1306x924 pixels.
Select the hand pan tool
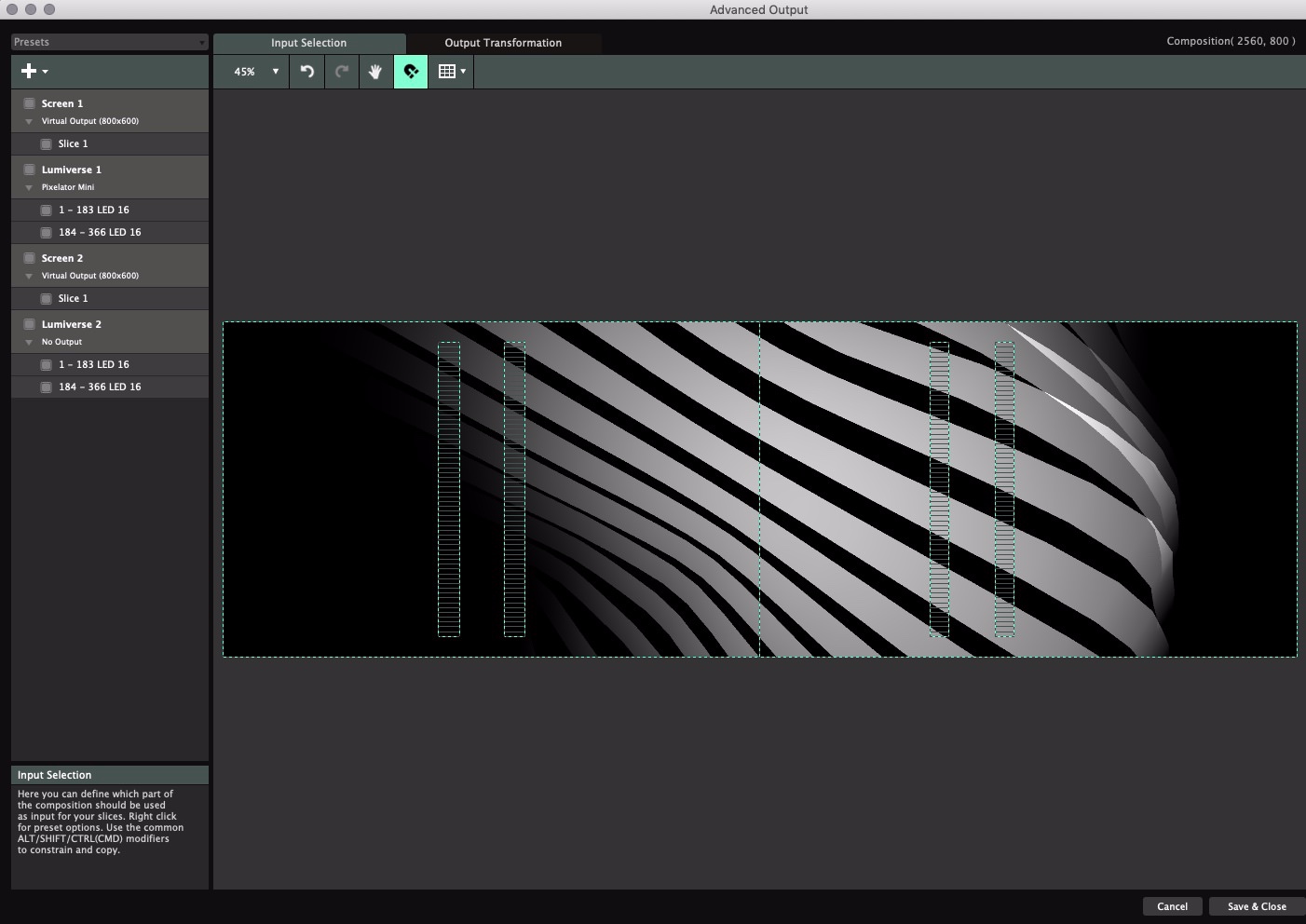(x=375, y=72)
